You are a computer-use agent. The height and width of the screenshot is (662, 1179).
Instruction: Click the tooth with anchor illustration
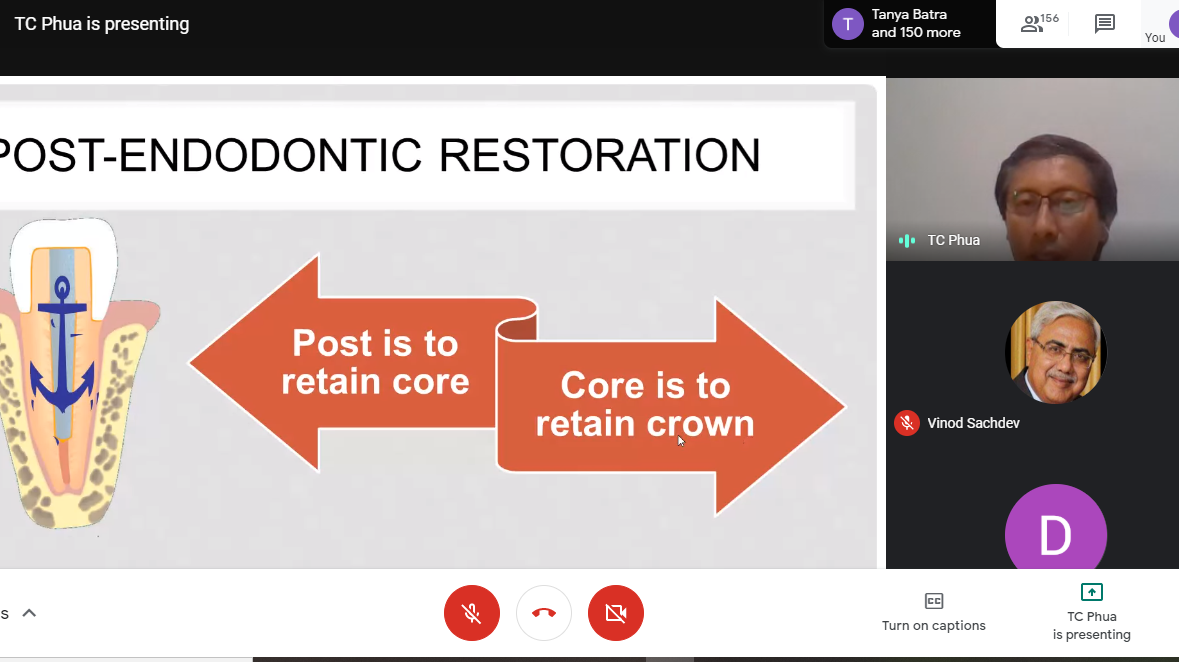68,370
